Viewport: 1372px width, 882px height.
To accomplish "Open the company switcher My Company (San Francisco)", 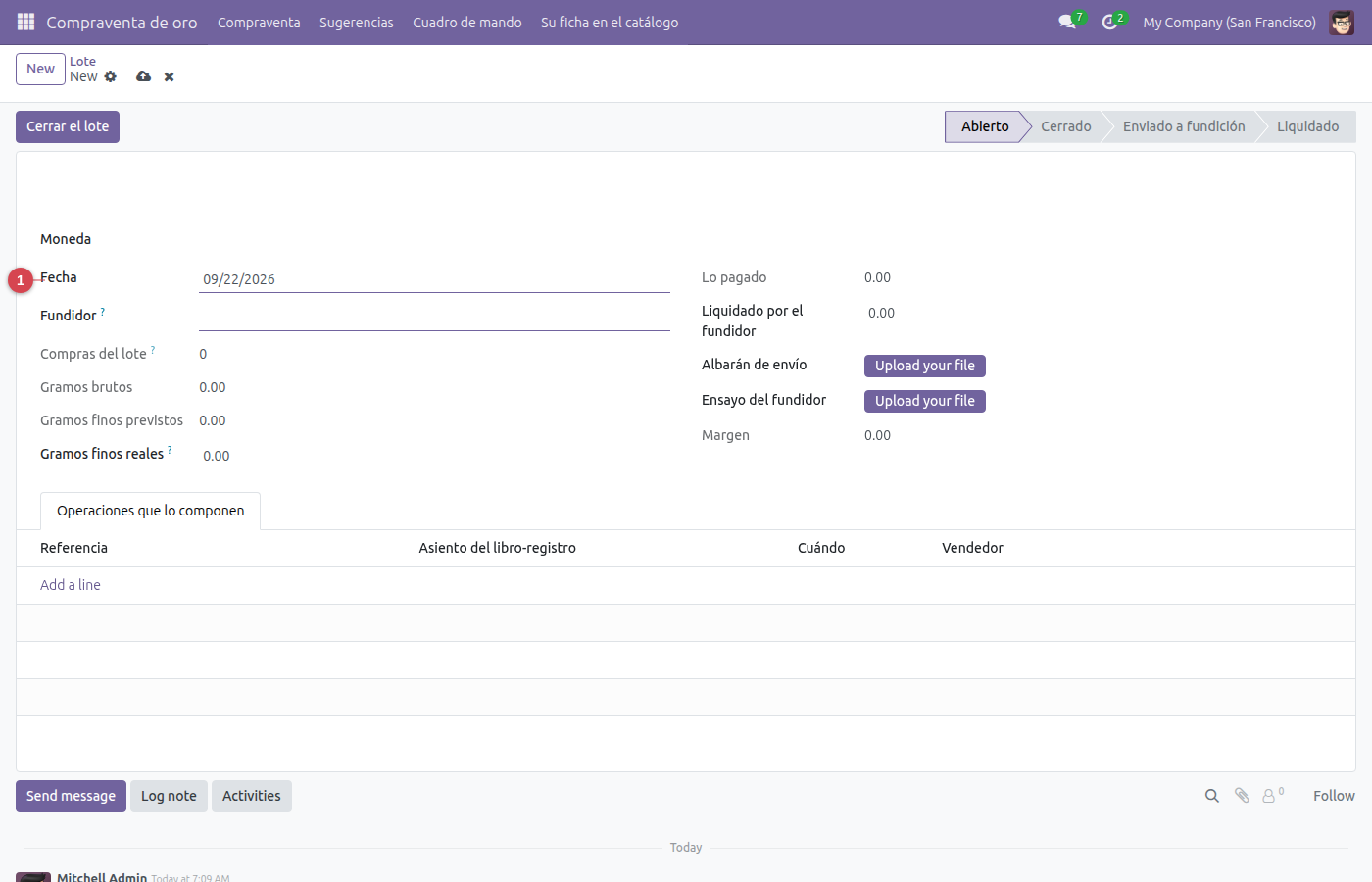I will 1229,22.
